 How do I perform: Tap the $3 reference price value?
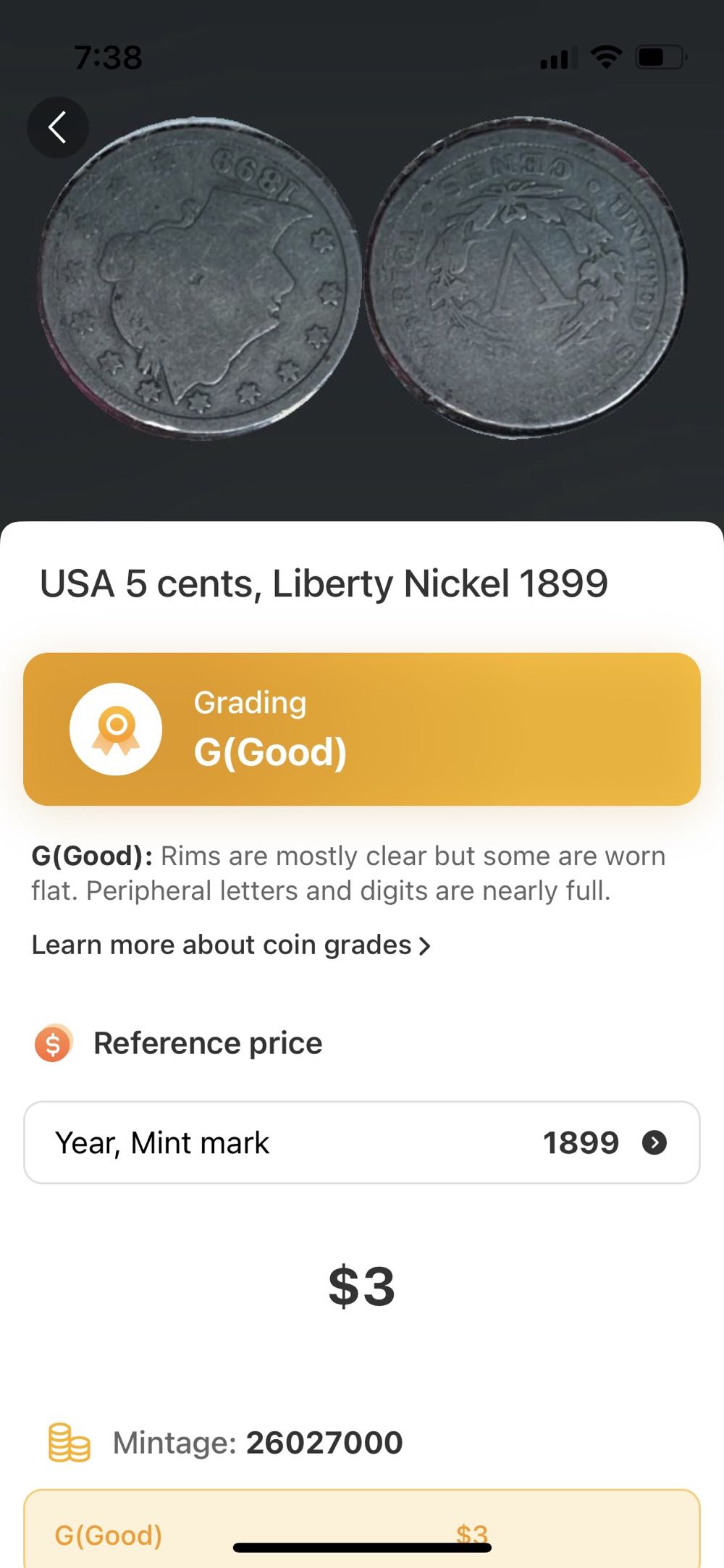pyautogui.click(x=362, y=1286)
